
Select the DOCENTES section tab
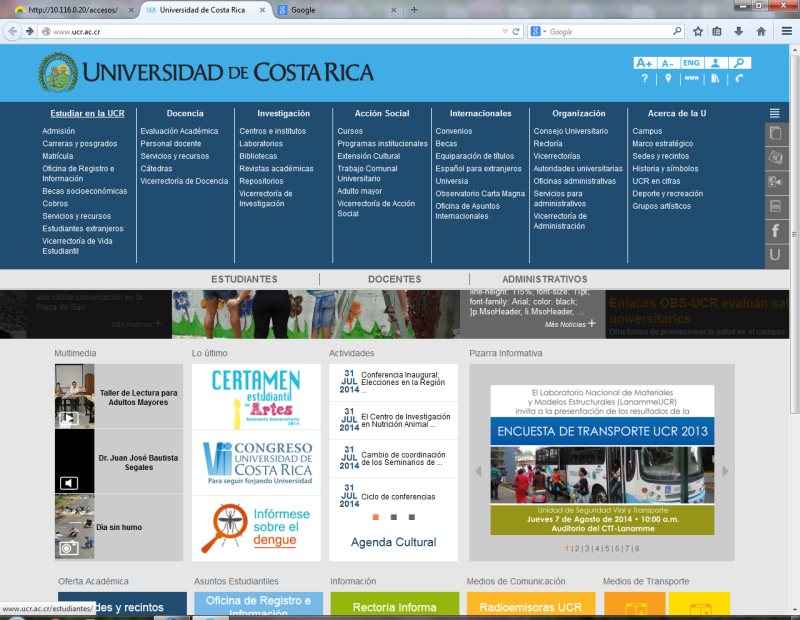point(394,279)
